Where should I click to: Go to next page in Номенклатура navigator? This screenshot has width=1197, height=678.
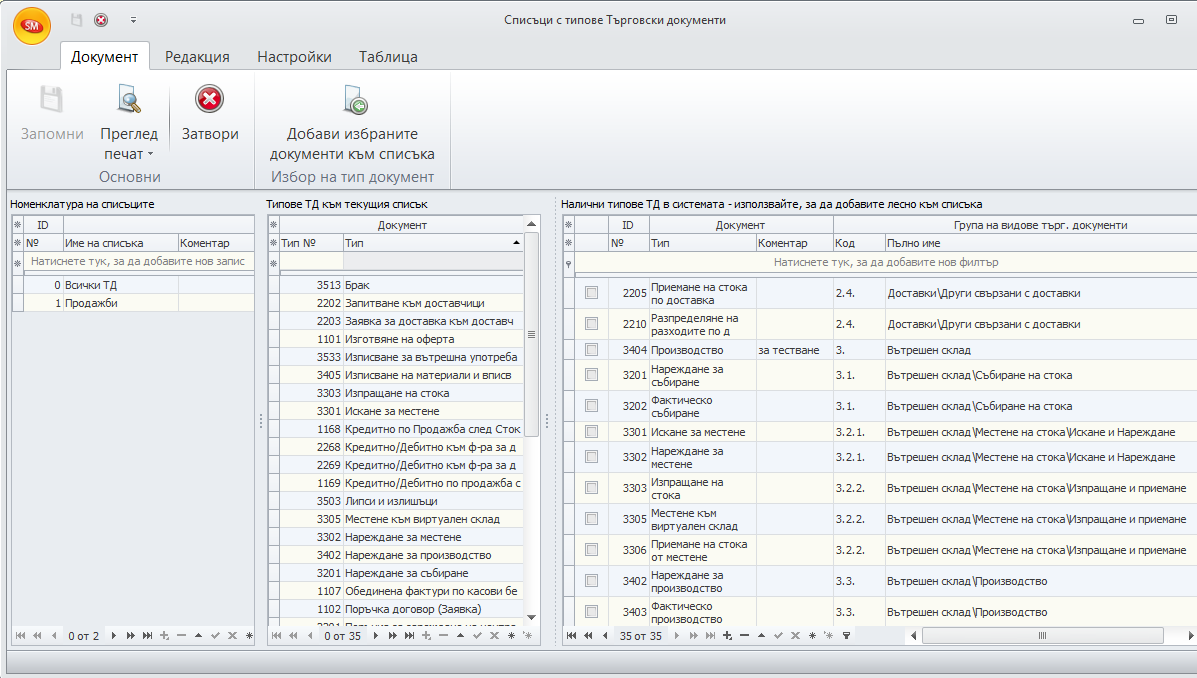coord(131,635)
